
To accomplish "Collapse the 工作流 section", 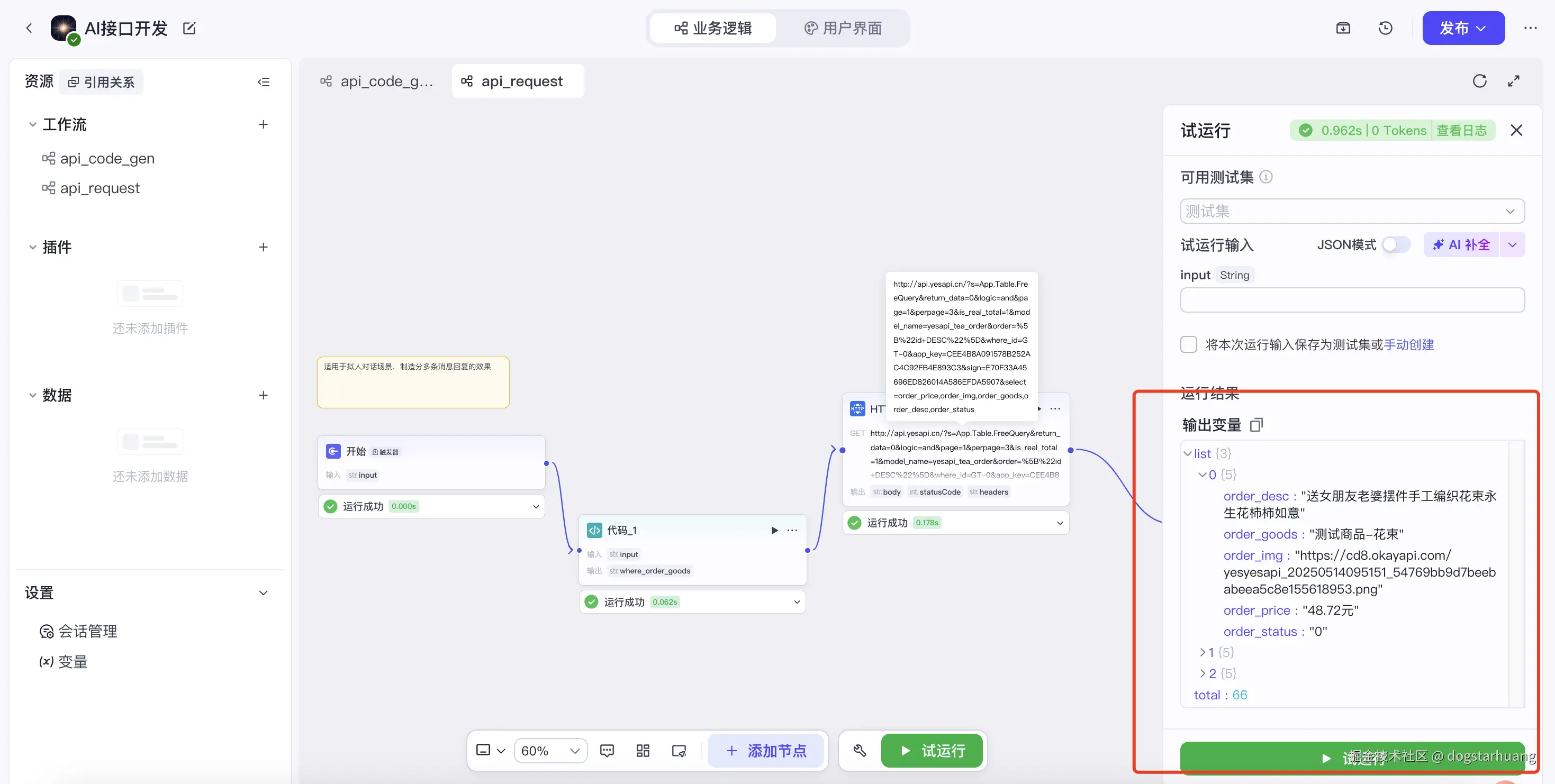I will [x=33, y=125].
